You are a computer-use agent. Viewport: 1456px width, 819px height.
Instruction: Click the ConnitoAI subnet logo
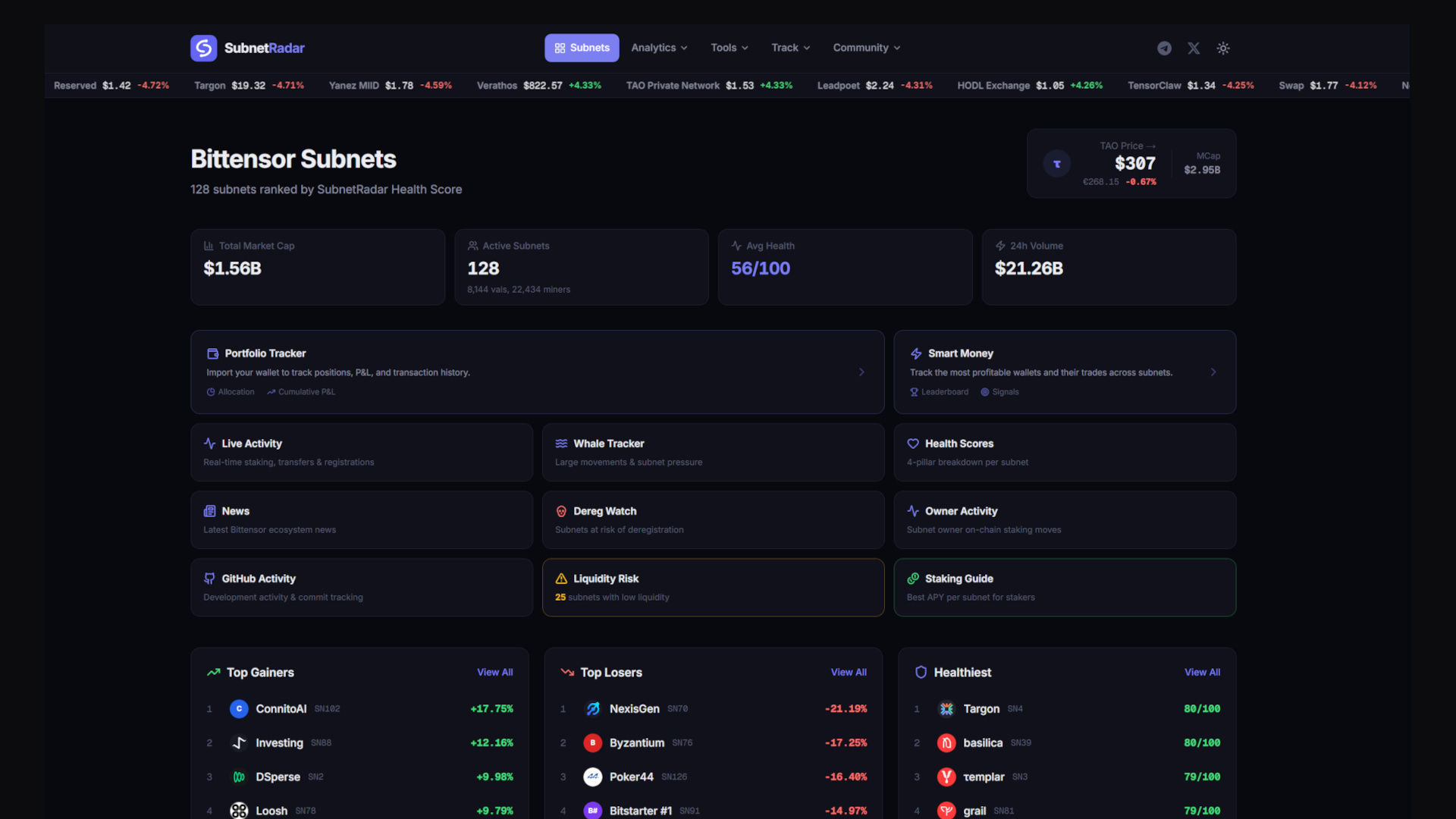pyautogui.click(x=239, y=709)
